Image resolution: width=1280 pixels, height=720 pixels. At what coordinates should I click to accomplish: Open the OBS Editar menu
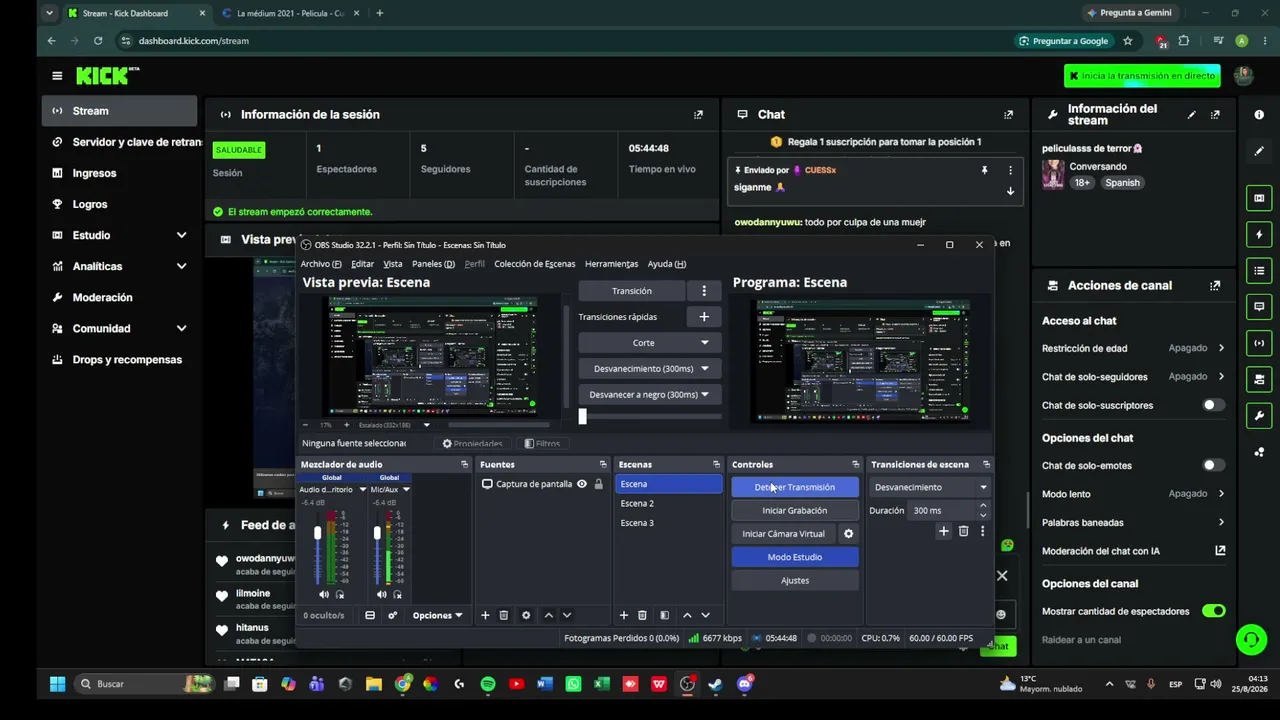pyautogui.click(x=362, y=264)
